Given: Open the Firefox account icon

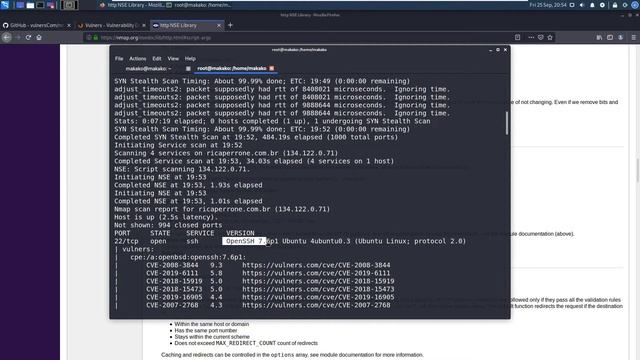Looking at the screenshot, I should [620, 38].
